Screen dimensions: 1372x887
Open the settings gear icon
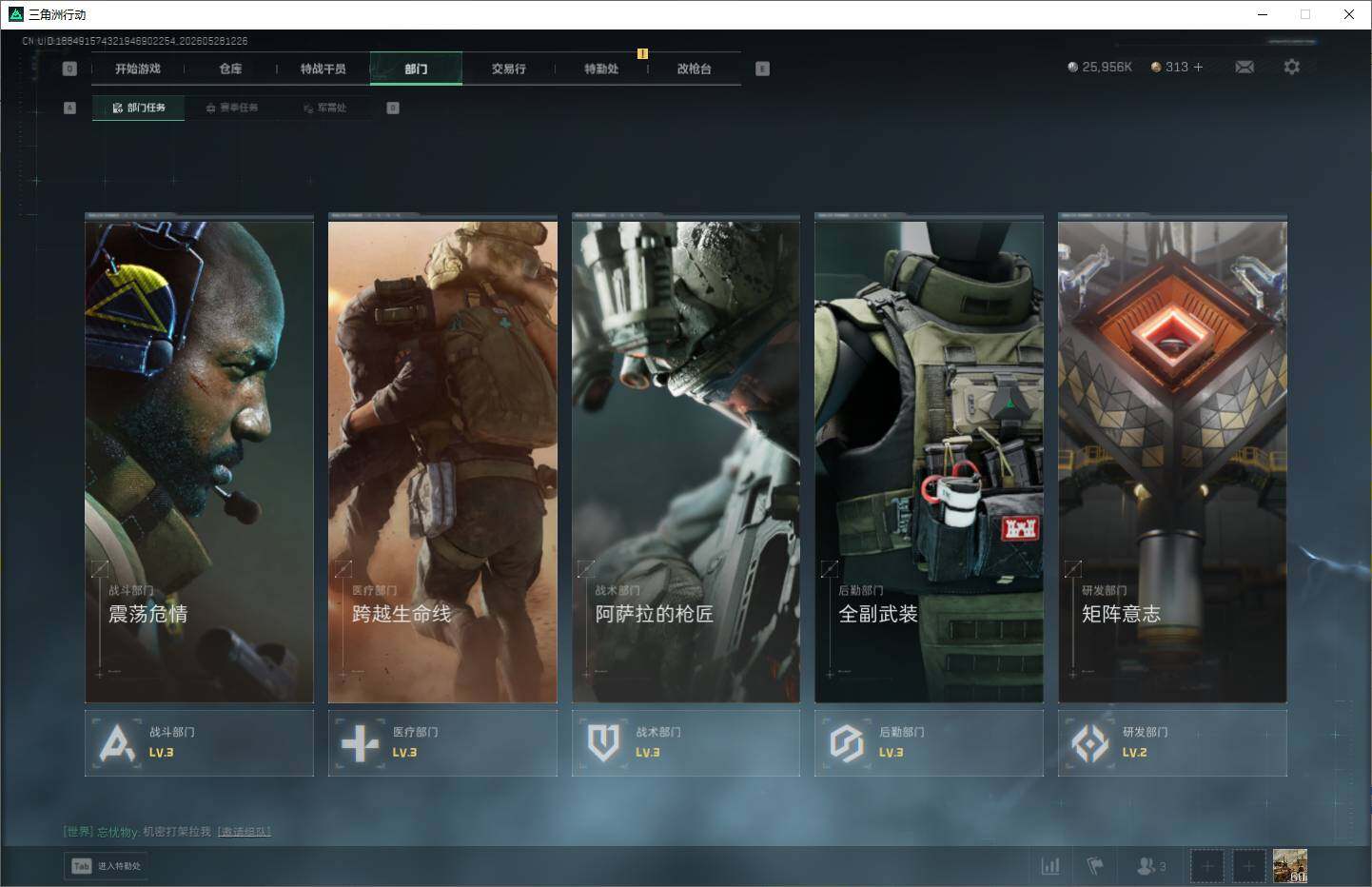(1291, 67)
